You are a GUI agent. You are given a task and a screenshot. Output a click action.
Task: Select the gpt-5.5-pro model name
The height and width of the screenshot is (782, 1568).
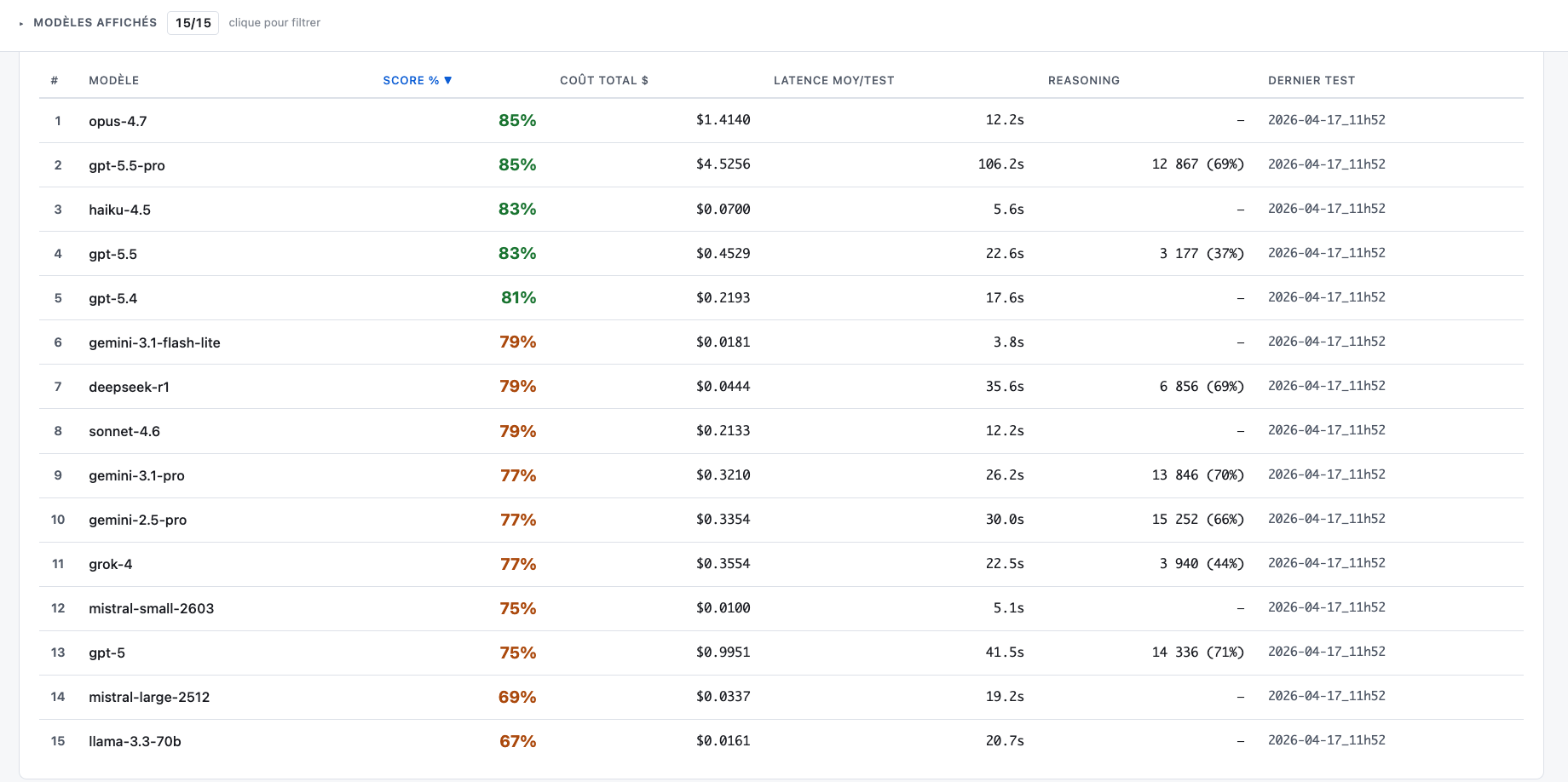pyautogui.click(x=127, y=165)
